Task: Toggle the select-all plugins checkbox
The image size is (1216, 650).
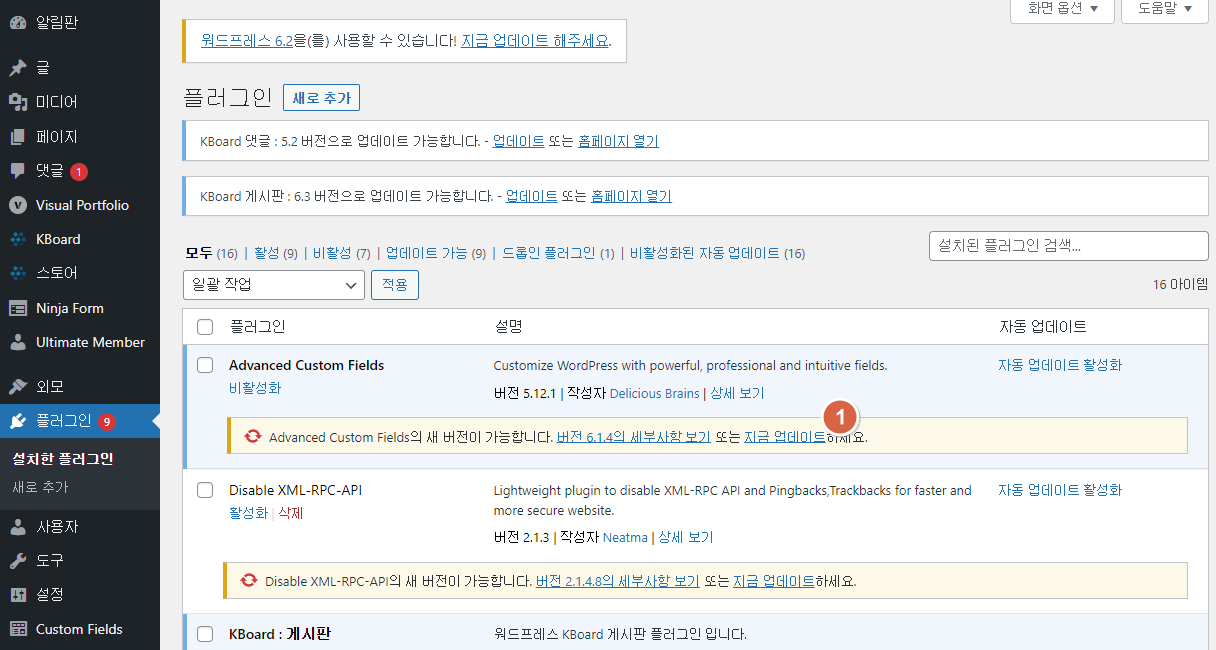Action: point(205,327)
